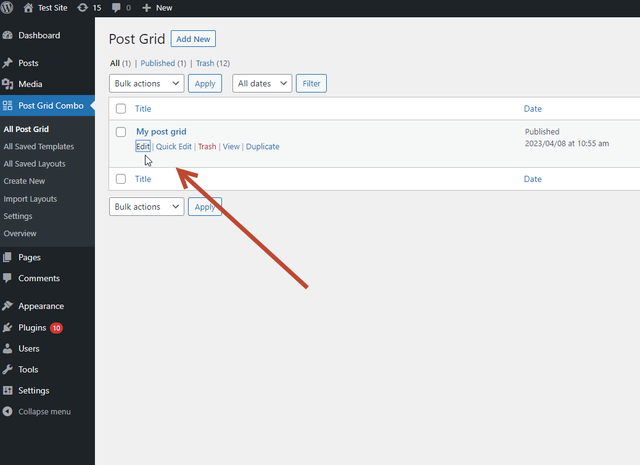Click the Dashboard menu label
The width and height of the screenshot is (640, 465).
39,36
